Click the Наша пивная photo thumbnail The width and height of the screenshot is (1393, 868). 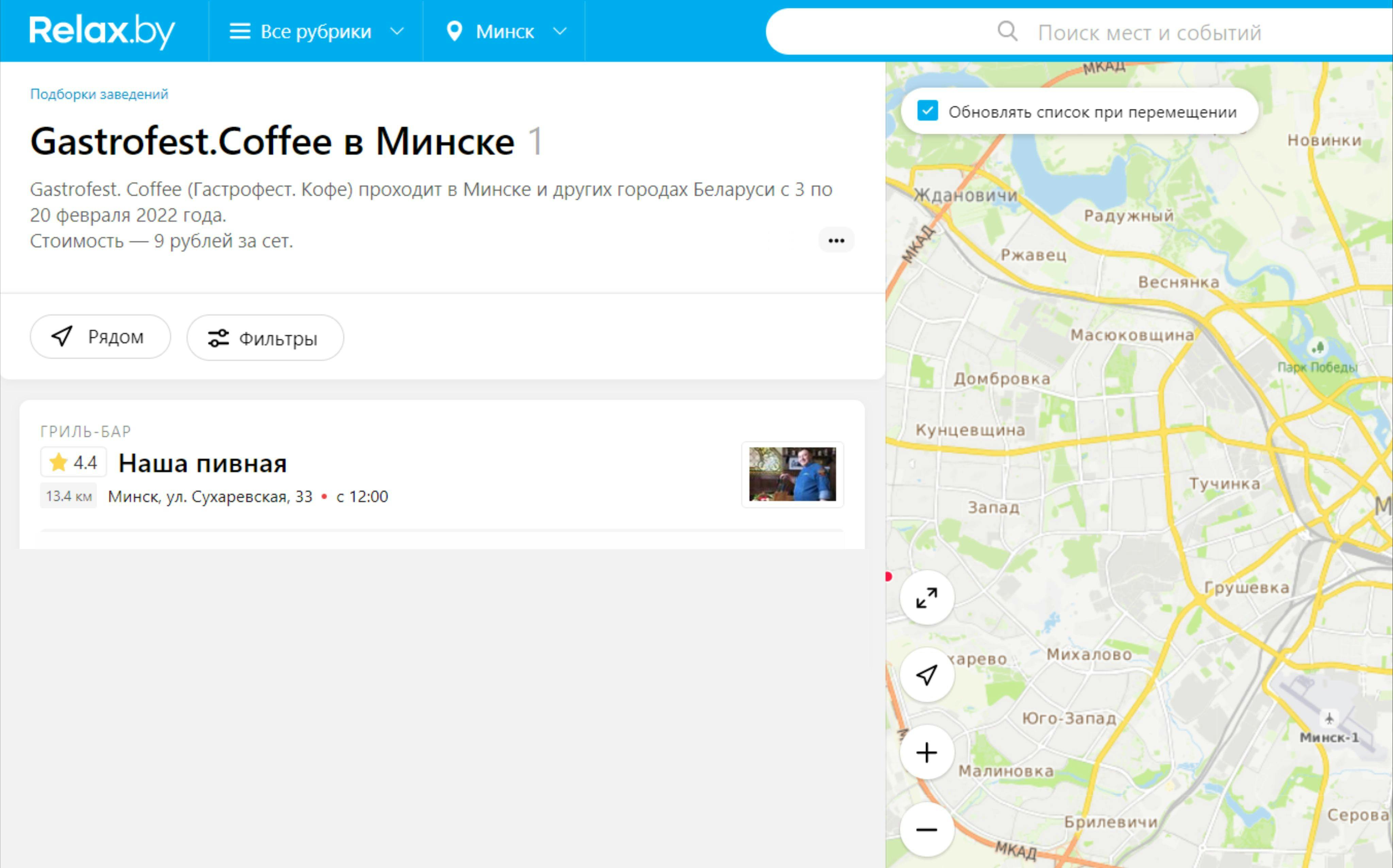(x=792, y=474)
